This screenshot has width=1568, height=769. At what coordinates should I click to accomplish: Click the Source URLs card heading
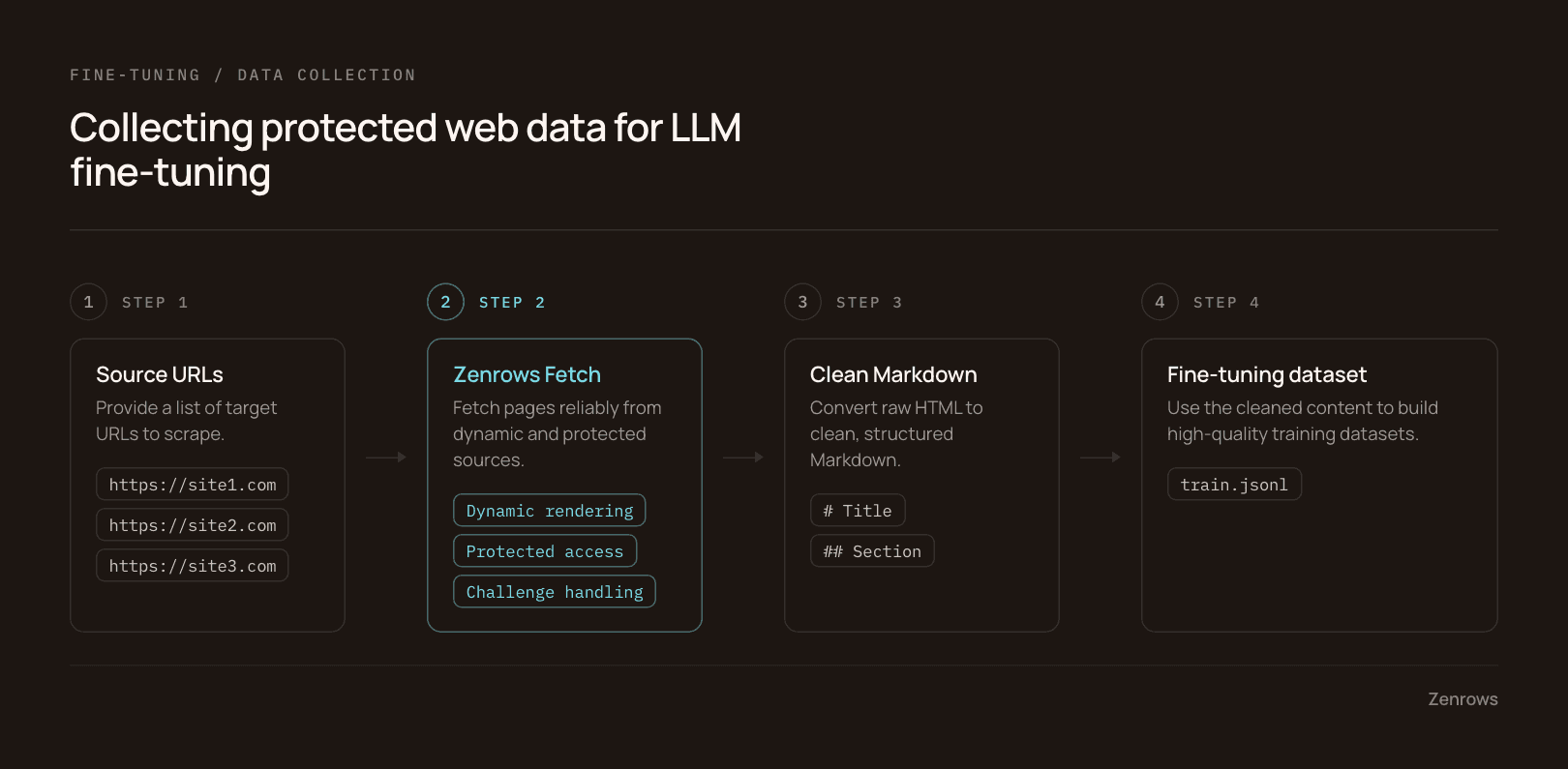point(160,374)
